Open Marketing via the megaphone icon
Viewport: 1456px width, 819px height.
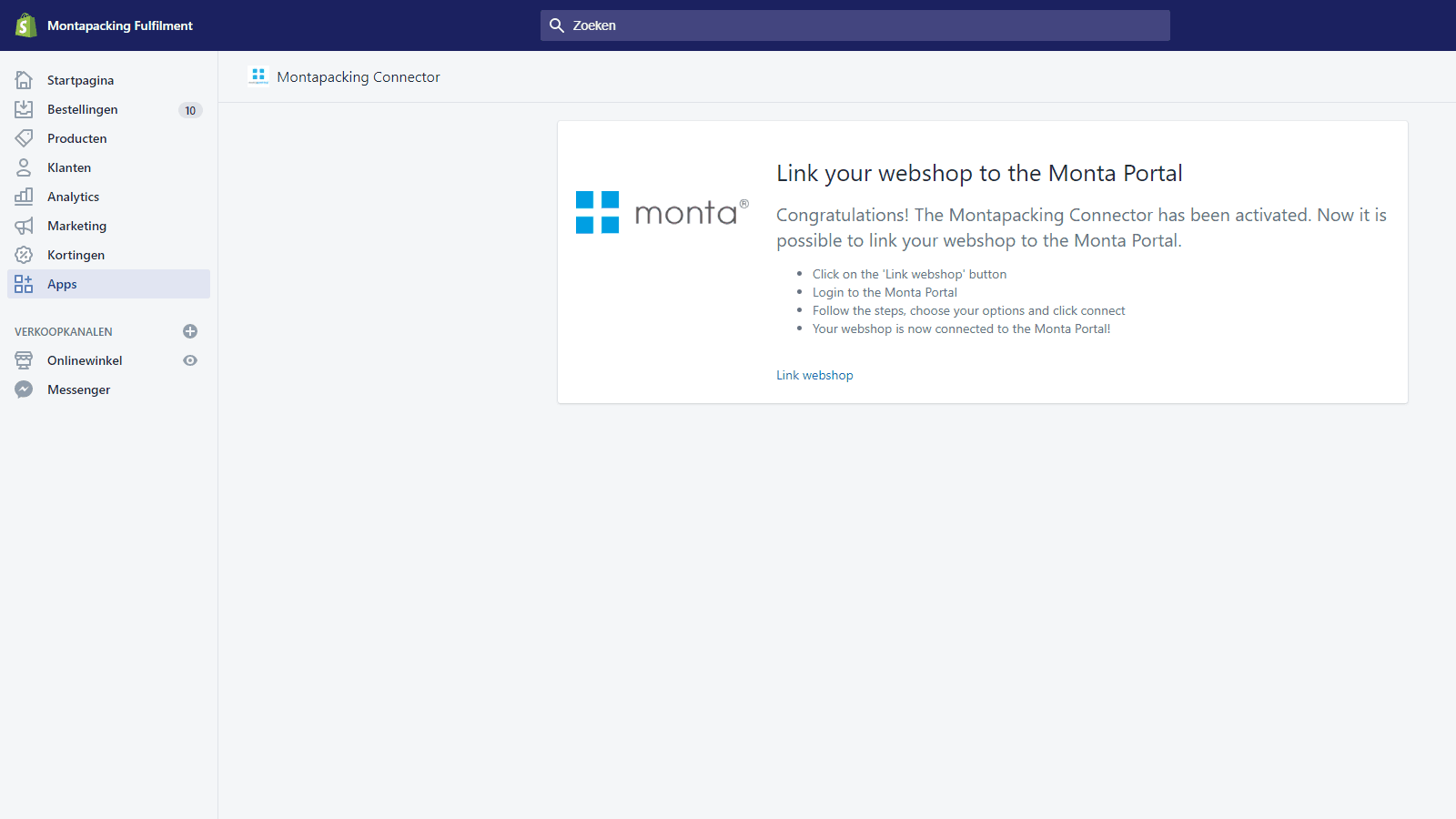24,226
